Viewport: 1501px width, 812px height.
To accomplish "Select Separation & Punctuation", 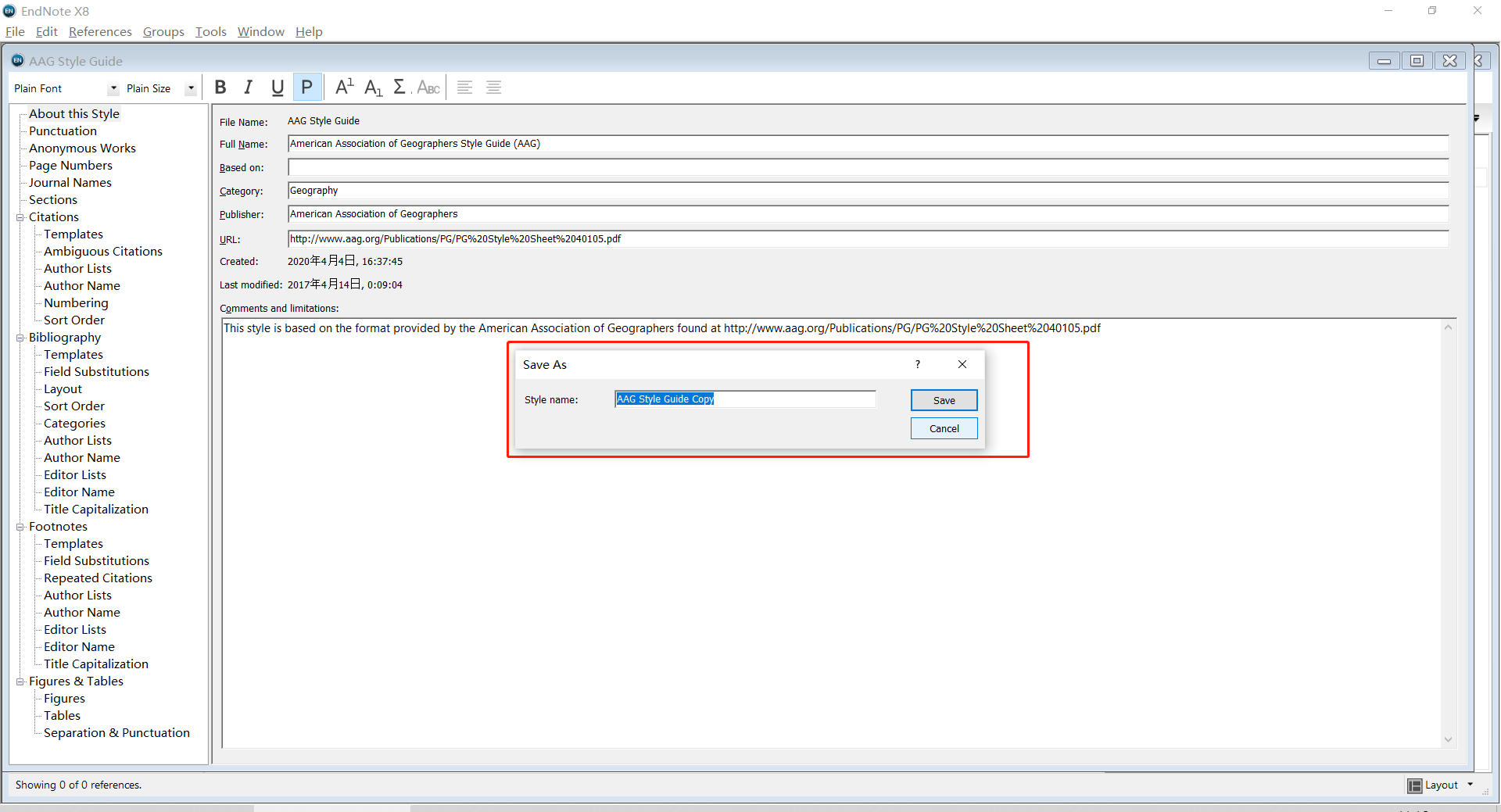I will click(x=116, y=733).
